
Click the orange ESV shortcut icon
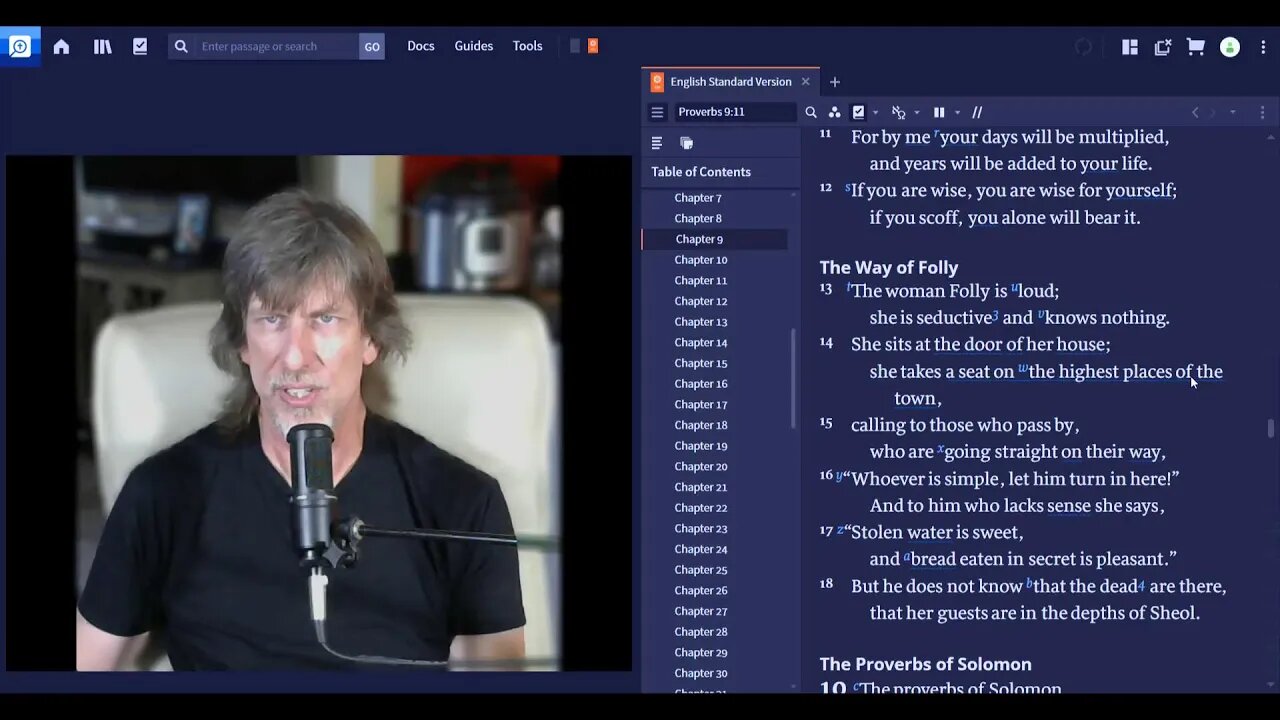593,46
